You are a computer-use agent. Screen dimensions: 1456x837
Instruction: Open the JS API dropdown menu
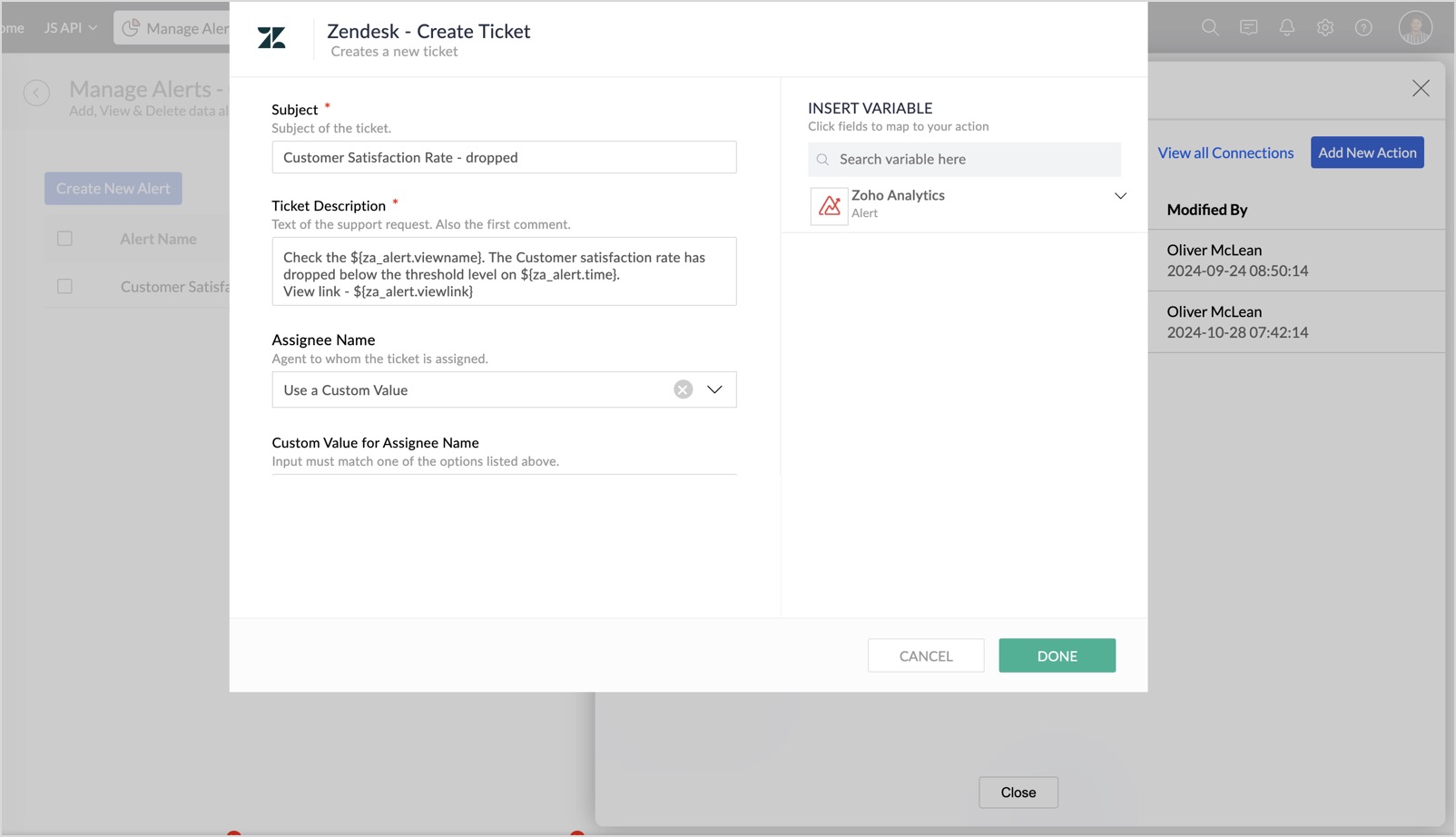tap(71, 28)
